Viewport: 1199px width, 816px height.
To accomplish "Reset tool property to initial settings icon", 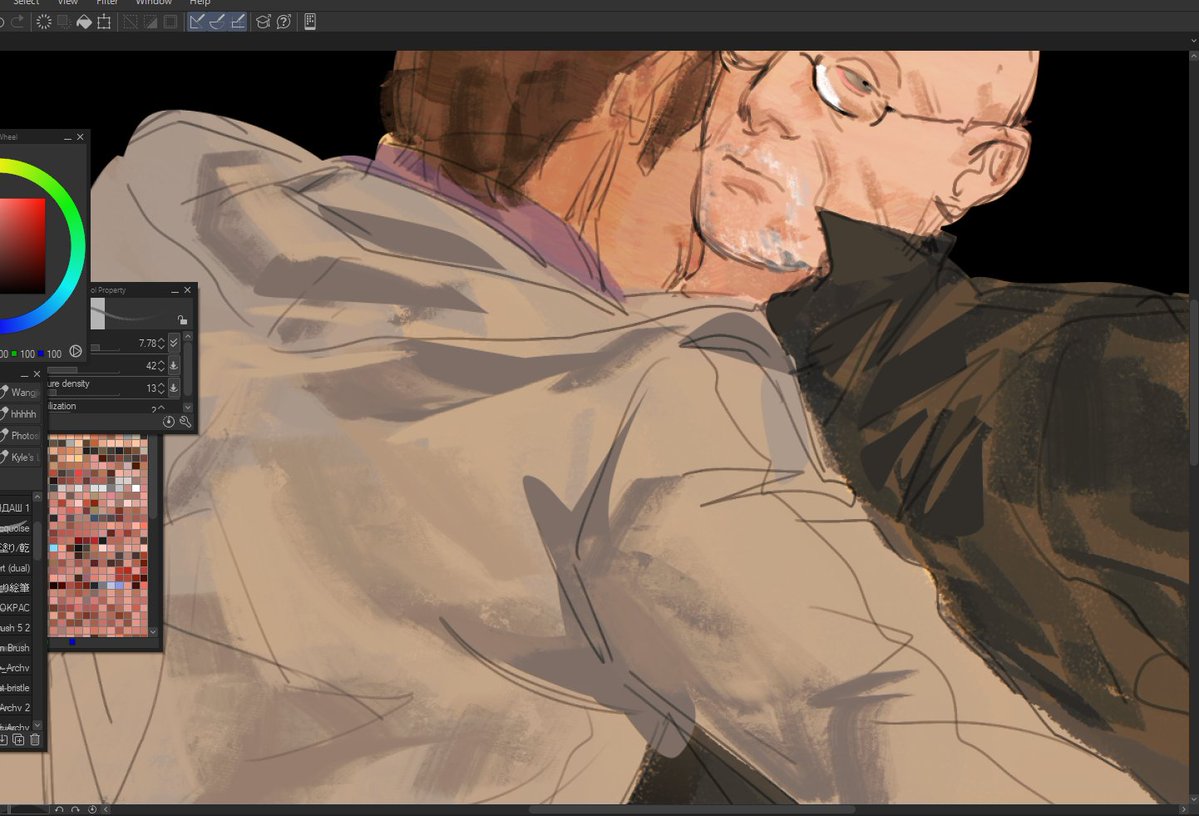I will pos(169,422).
